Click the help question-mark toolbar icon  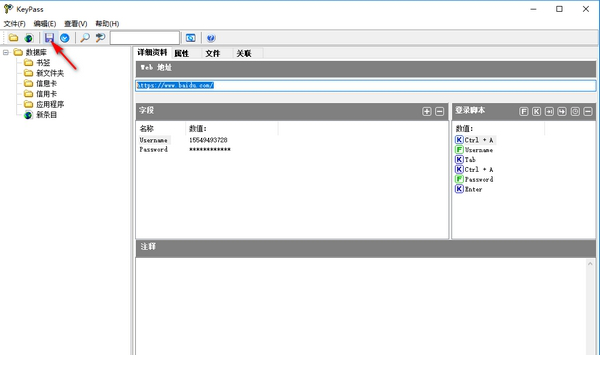tap(211, 38)
